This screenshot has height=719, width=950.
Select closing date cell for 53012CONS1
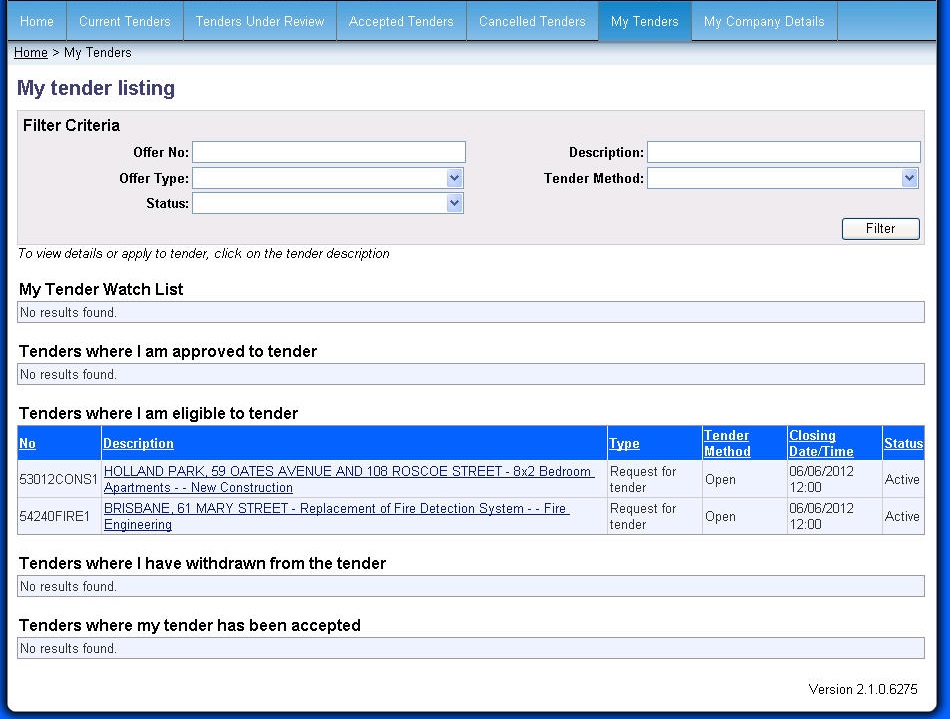coord(834,479)
